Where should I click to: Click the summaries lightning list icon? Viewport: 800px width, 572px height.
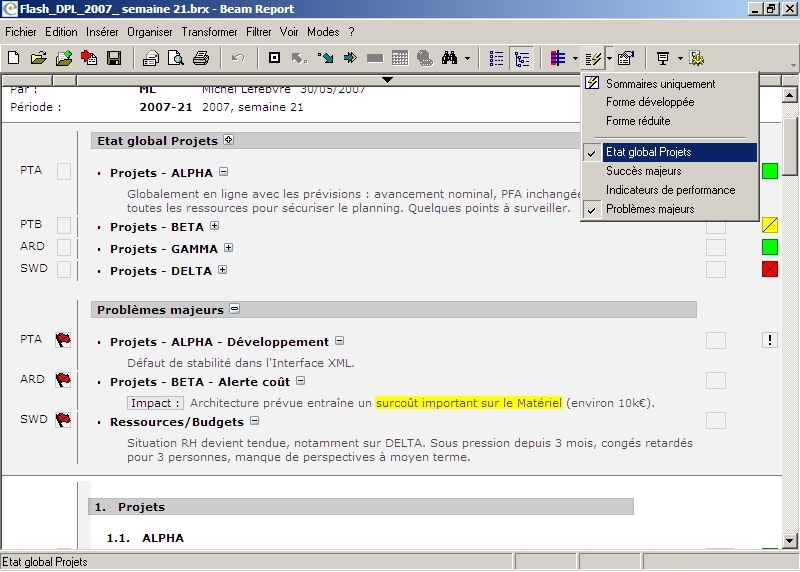[x=593, y=59]
